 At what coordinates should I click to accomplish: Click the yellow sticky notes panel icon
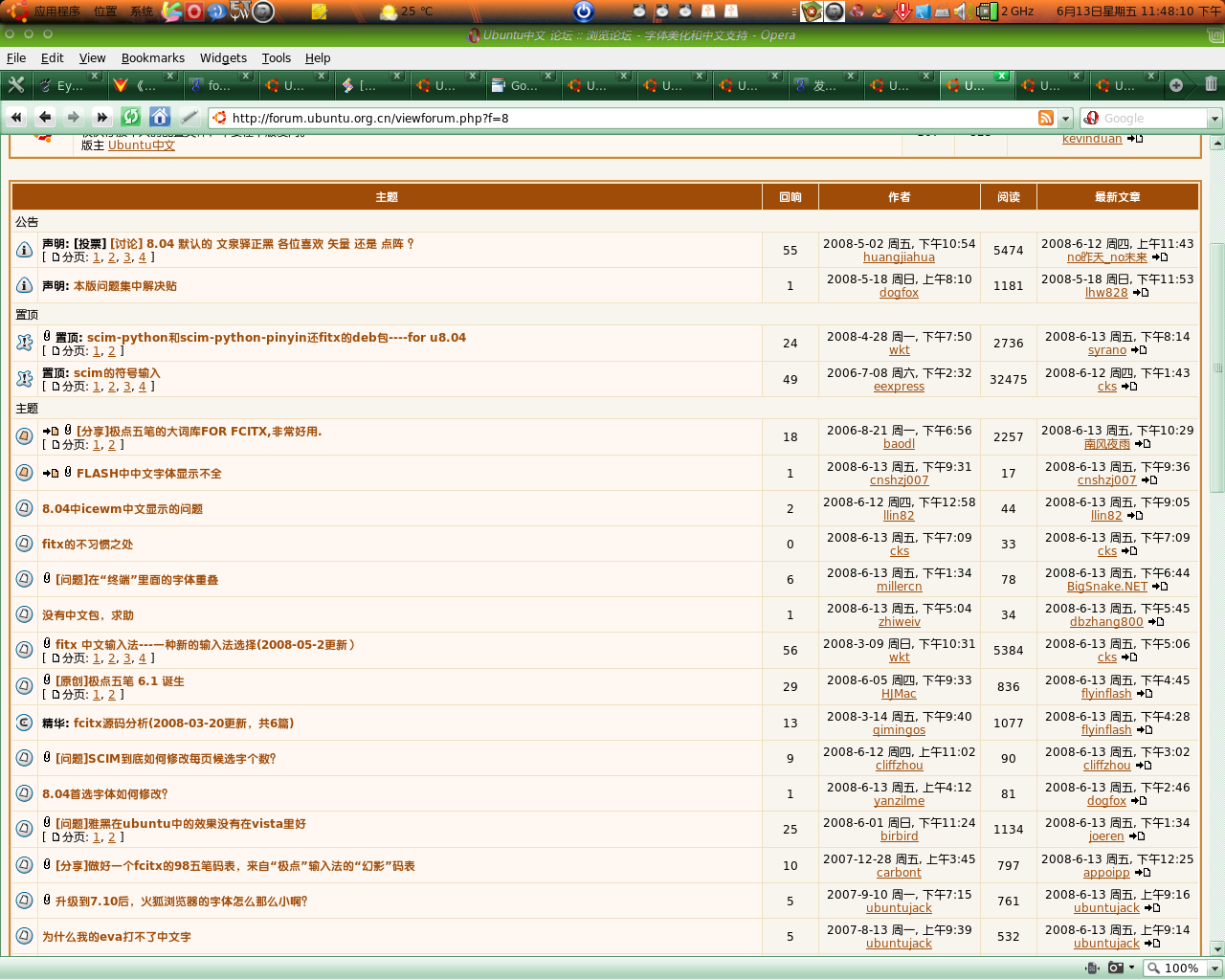(320, 11)
